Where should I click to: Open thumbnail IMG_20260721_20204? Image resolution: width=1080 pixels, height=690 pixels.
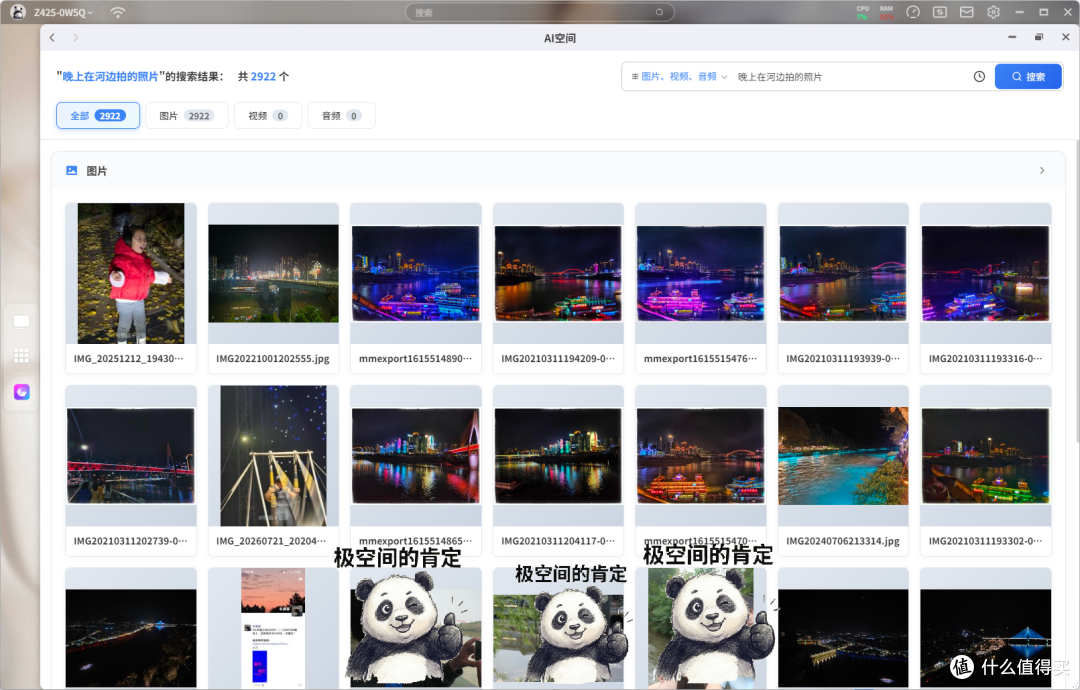(x=273, y=456)
